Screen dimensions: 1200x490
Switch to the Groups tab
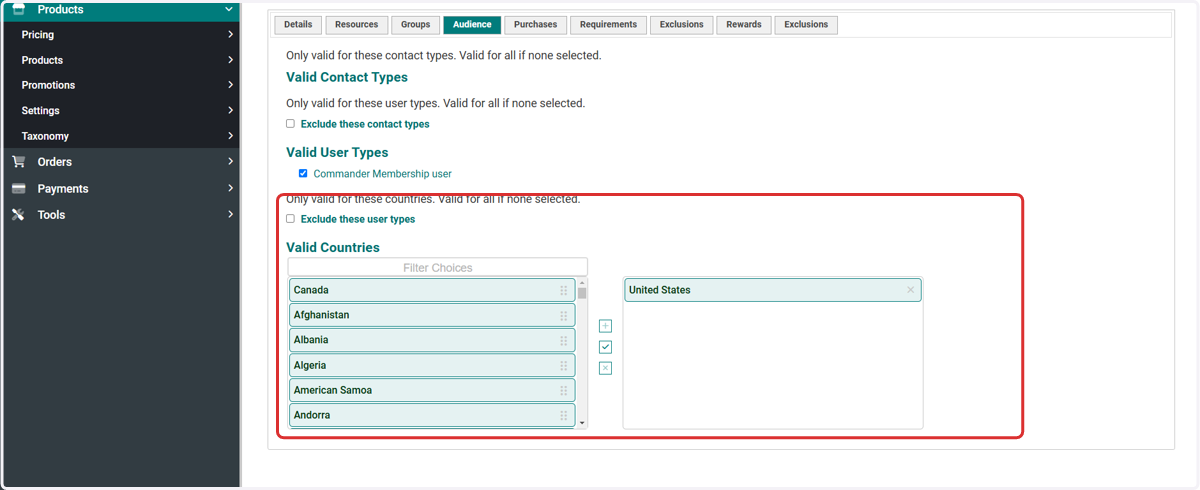tap(416, 24)
